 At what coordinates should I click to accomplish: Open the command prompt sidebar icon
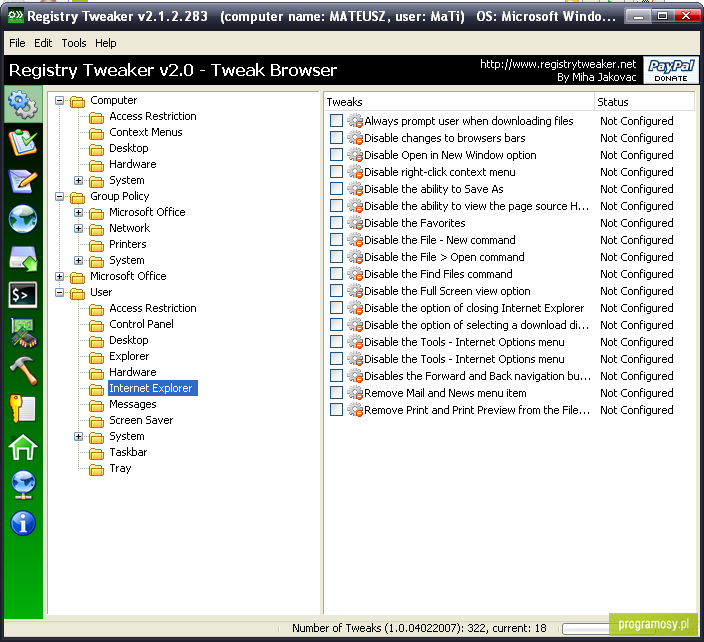[23, 295]
